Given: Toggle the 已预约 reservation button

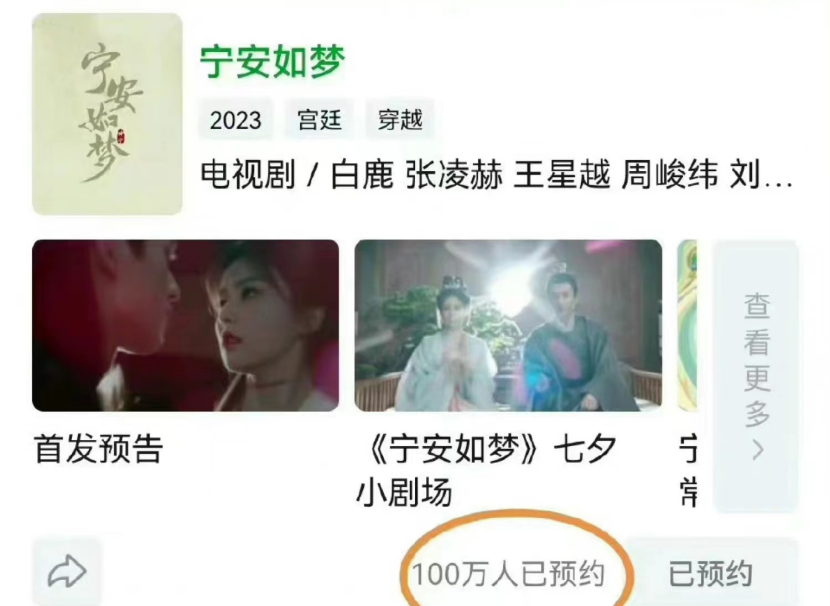Looking at the screenshot, I should point(710,573).
